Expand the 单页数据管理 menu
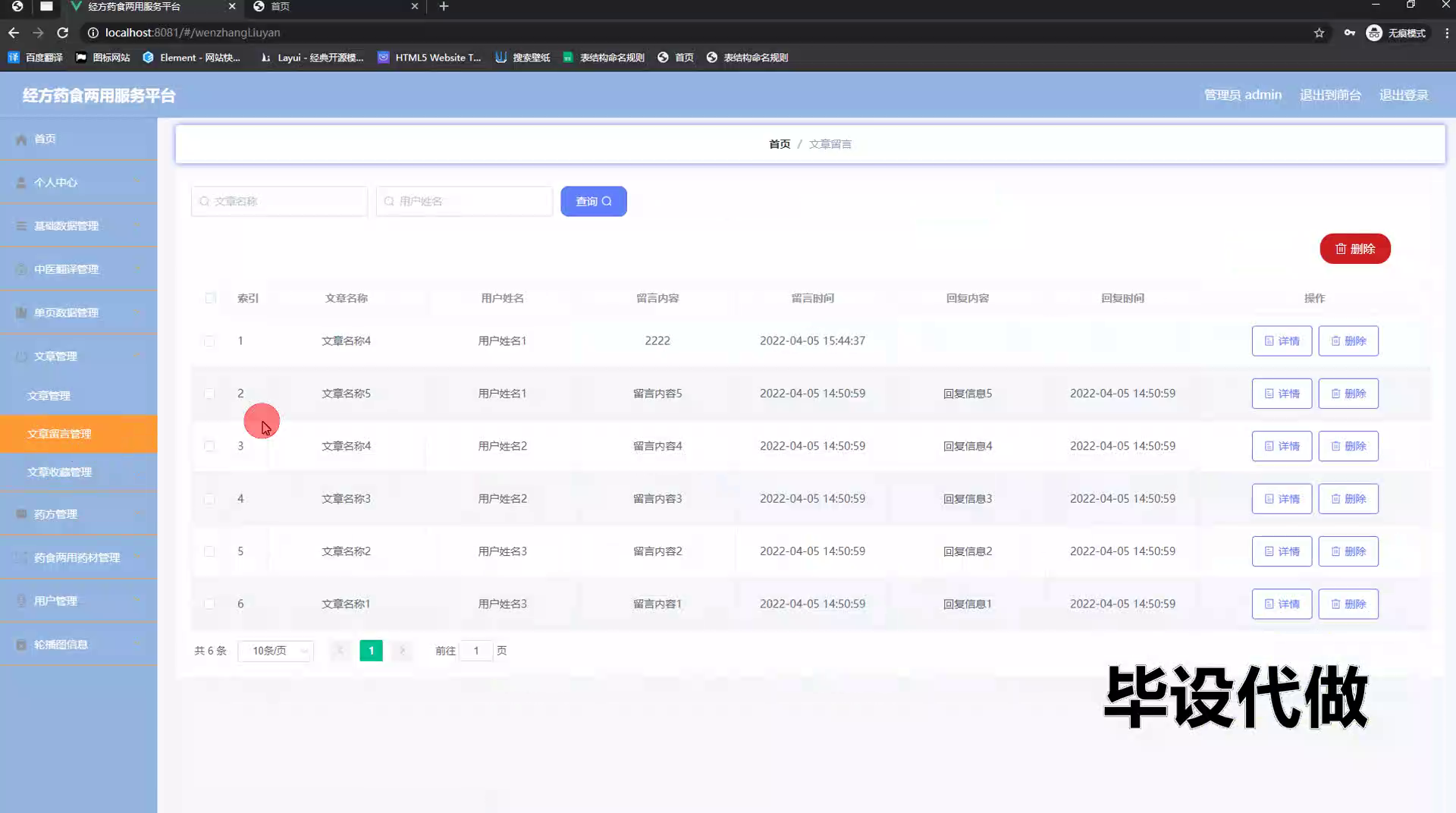This screenshot has height=813, width=1456. pos(137,312)
